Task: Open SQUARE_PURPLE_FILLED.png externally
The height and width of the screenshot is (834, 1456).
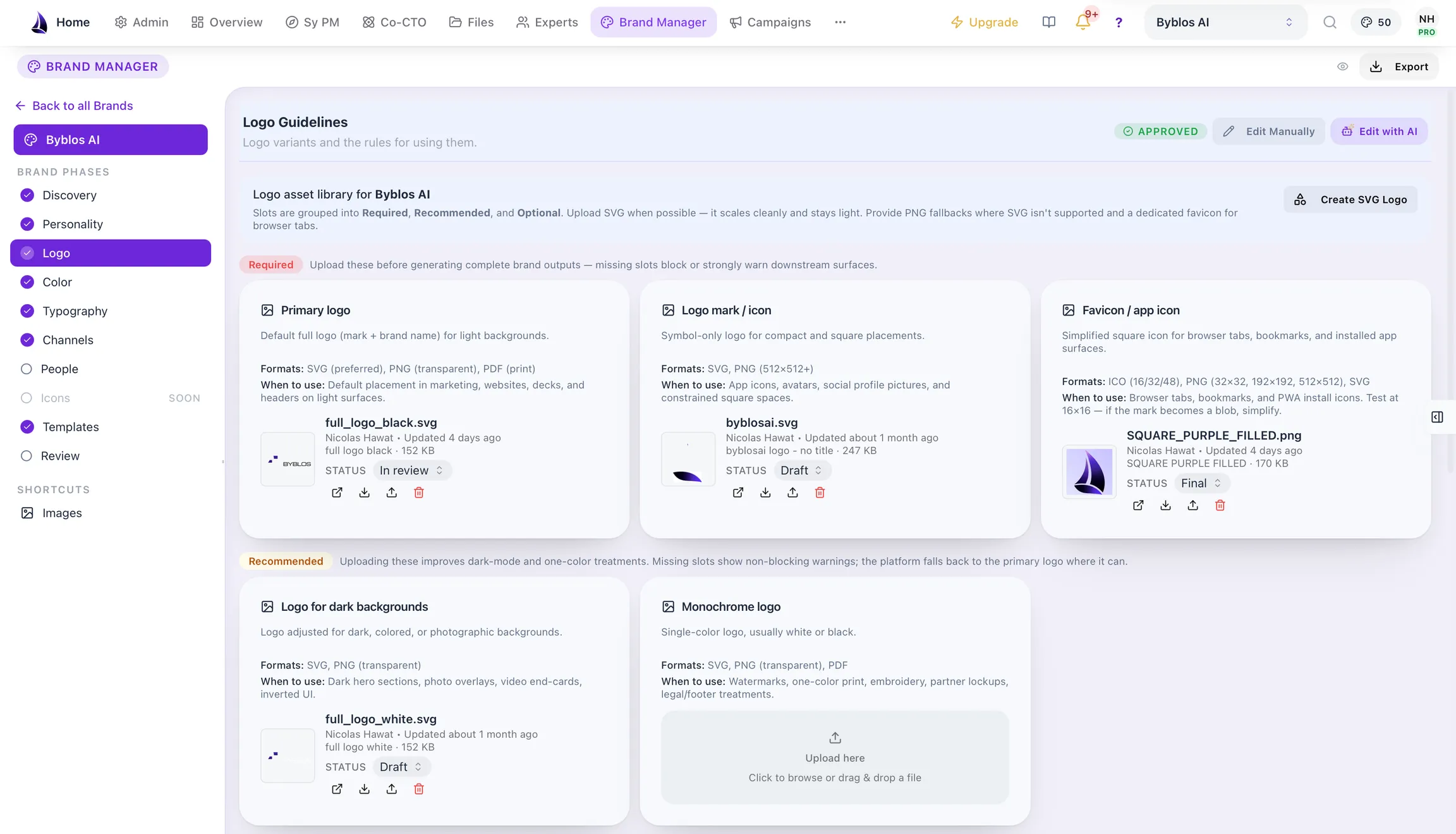Action: pyautogui.click(x=1138, y=505)
